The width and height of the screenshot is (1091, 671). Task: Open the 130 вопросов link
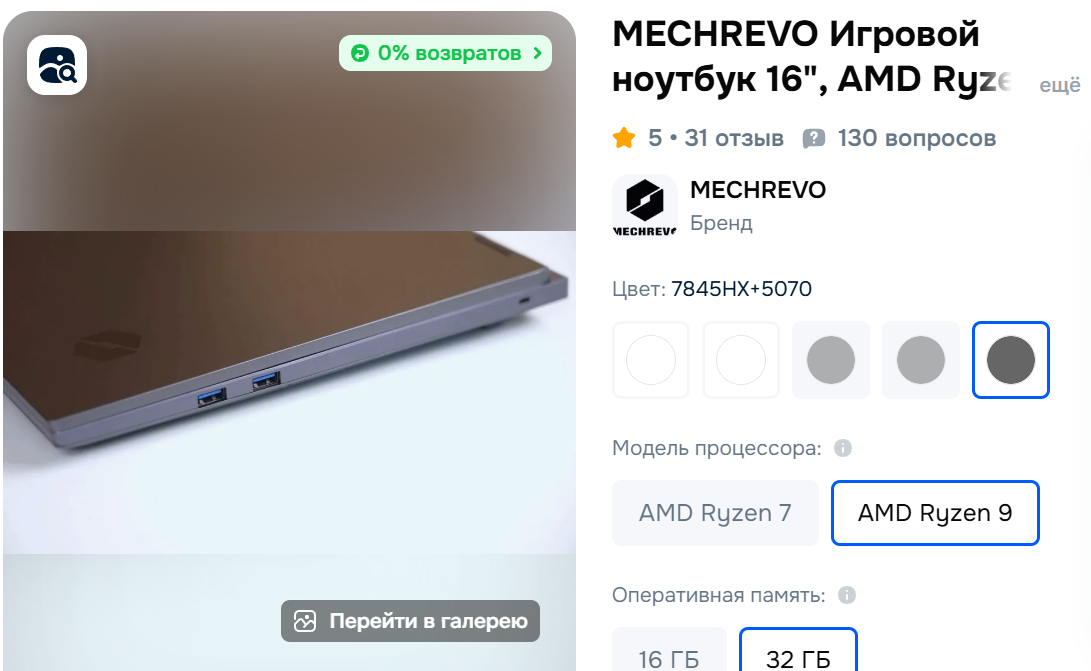coord(916,139)
